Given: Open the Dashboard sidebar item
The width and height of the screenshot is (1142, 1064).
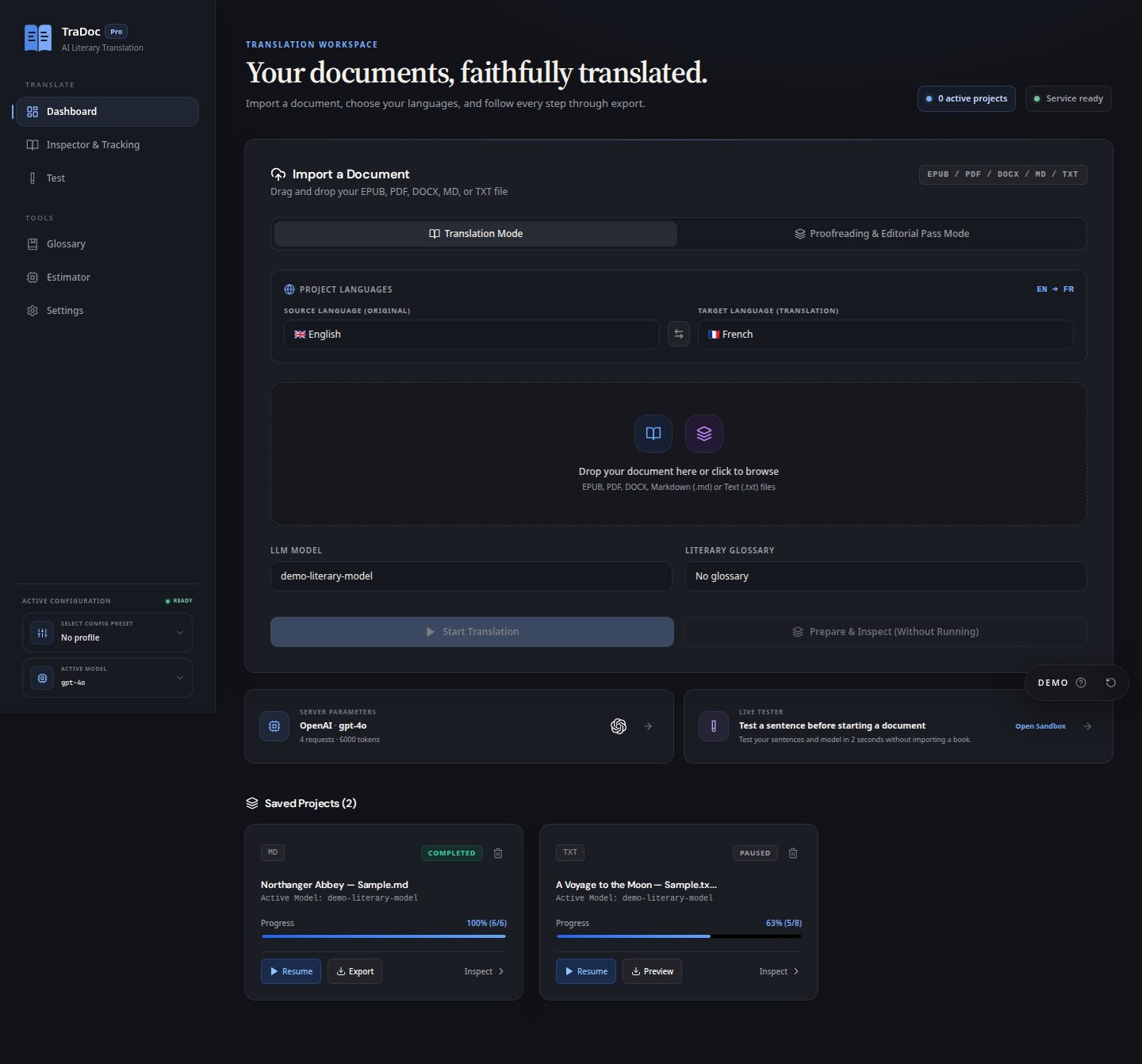Looking at the screenshot, I should pyautogui.click(x=107, y=112).
